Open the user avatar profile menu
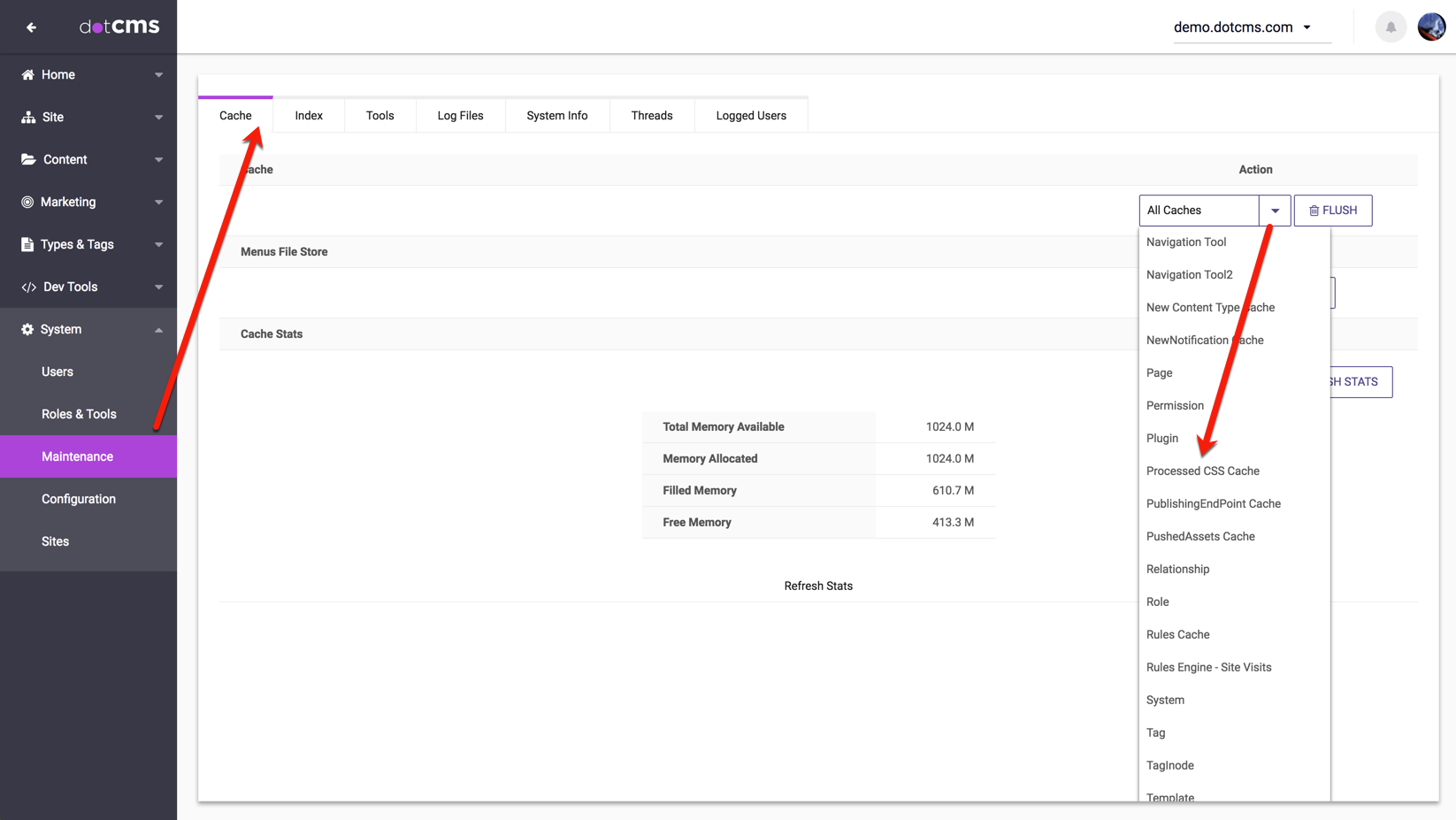This screenshot has width=1456, height=820. [1431, 27]
